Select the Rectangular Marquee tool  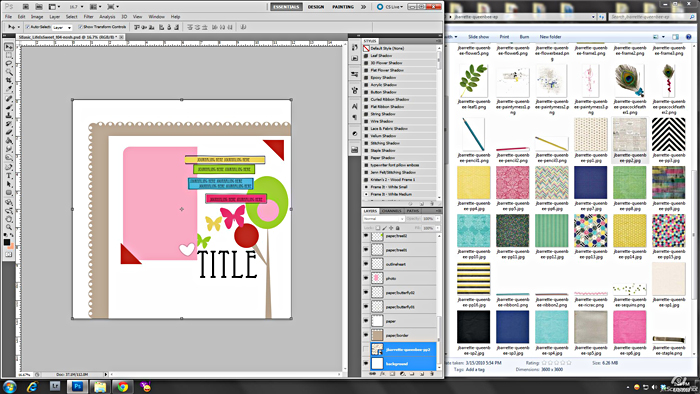point(8,56)
